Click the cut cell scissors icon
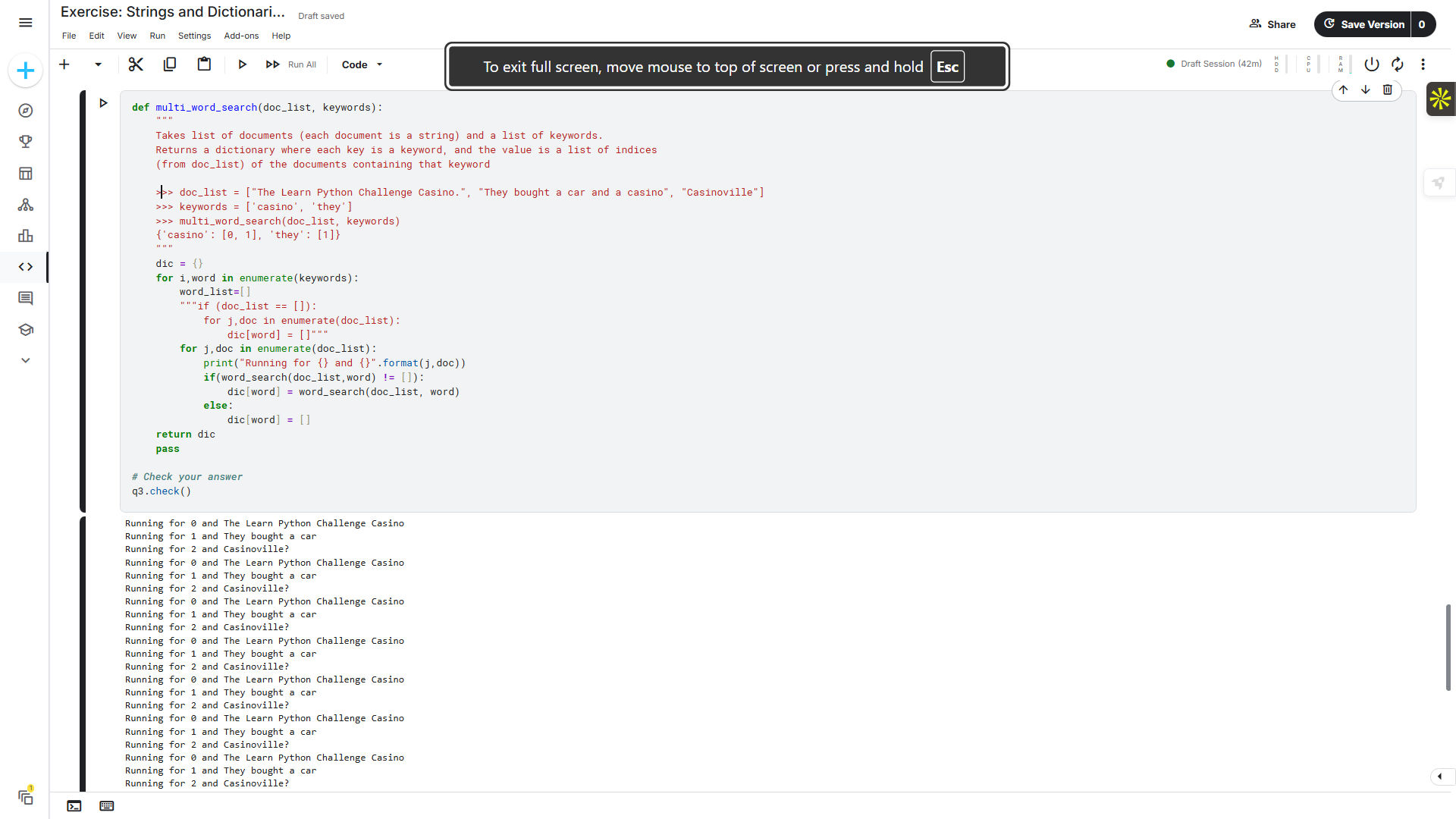1456x819 pixels. point(136,64)
